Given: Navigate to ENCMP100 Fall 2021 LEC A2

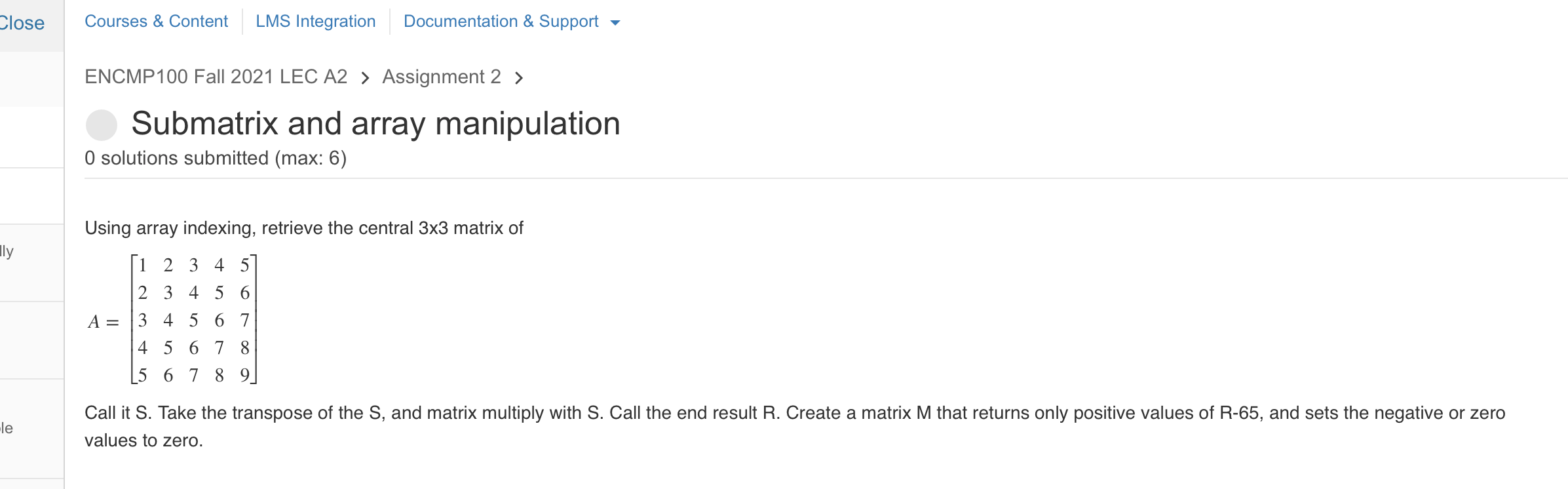Looking at the screenshot, I should [218, 77].
